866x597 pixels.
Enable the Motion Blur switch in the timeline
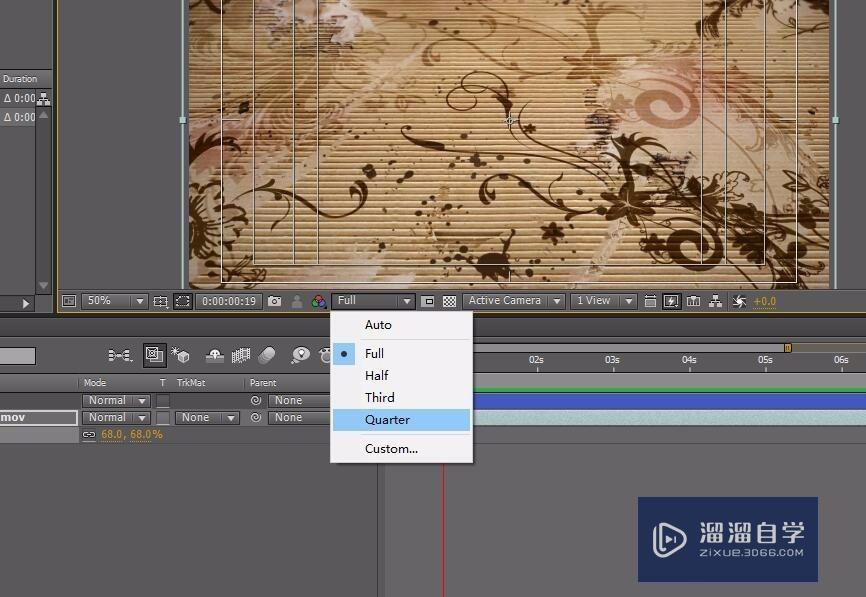(267, 355)
